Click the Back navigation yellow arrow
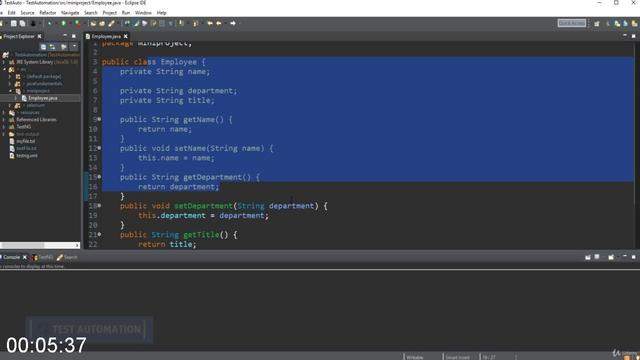The image size is (640, 360). [x=219, y=24]
